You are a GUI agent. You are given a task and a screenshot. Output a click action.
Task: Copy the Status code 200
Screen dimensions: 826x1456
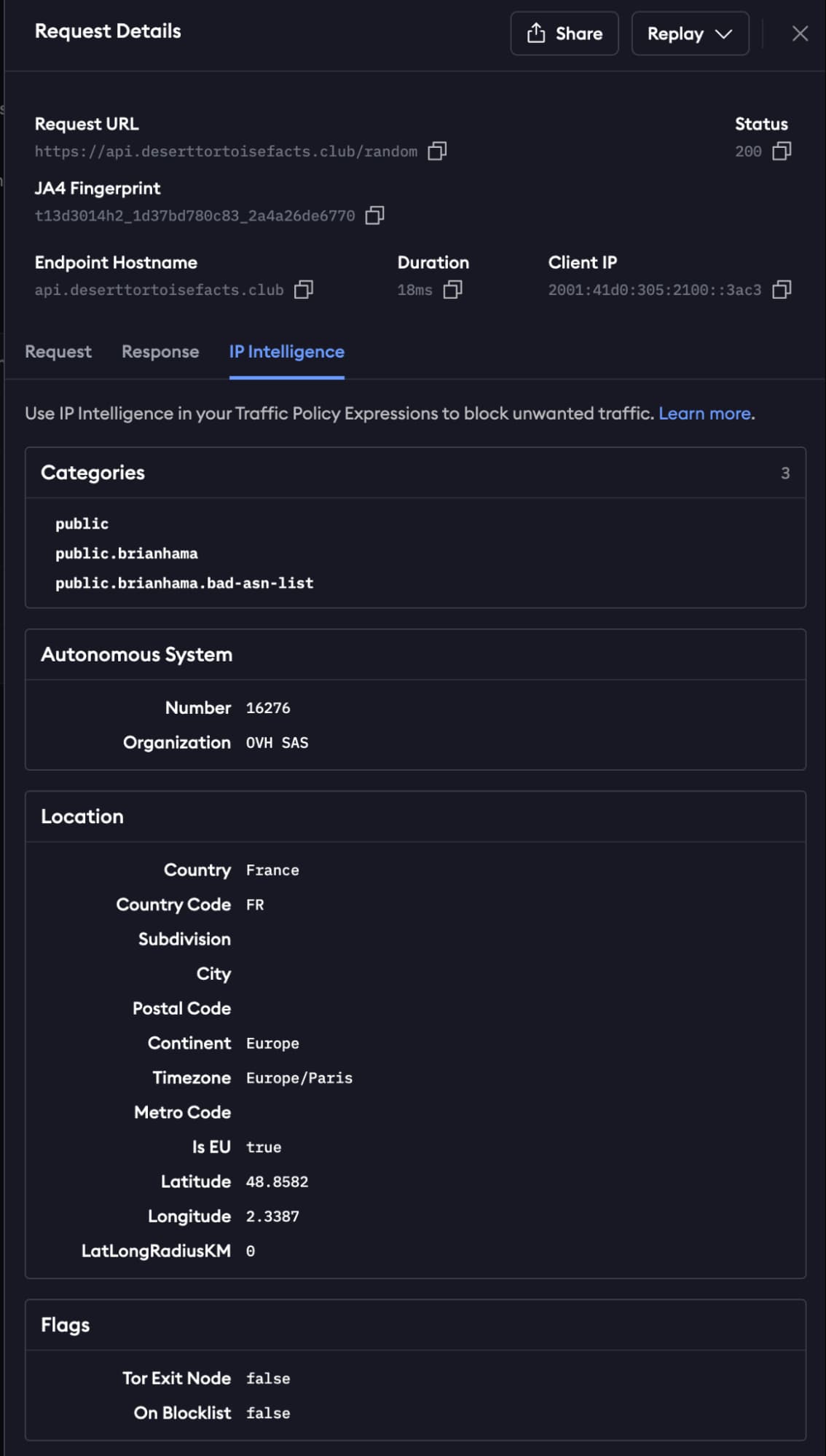tap(782, 151)
